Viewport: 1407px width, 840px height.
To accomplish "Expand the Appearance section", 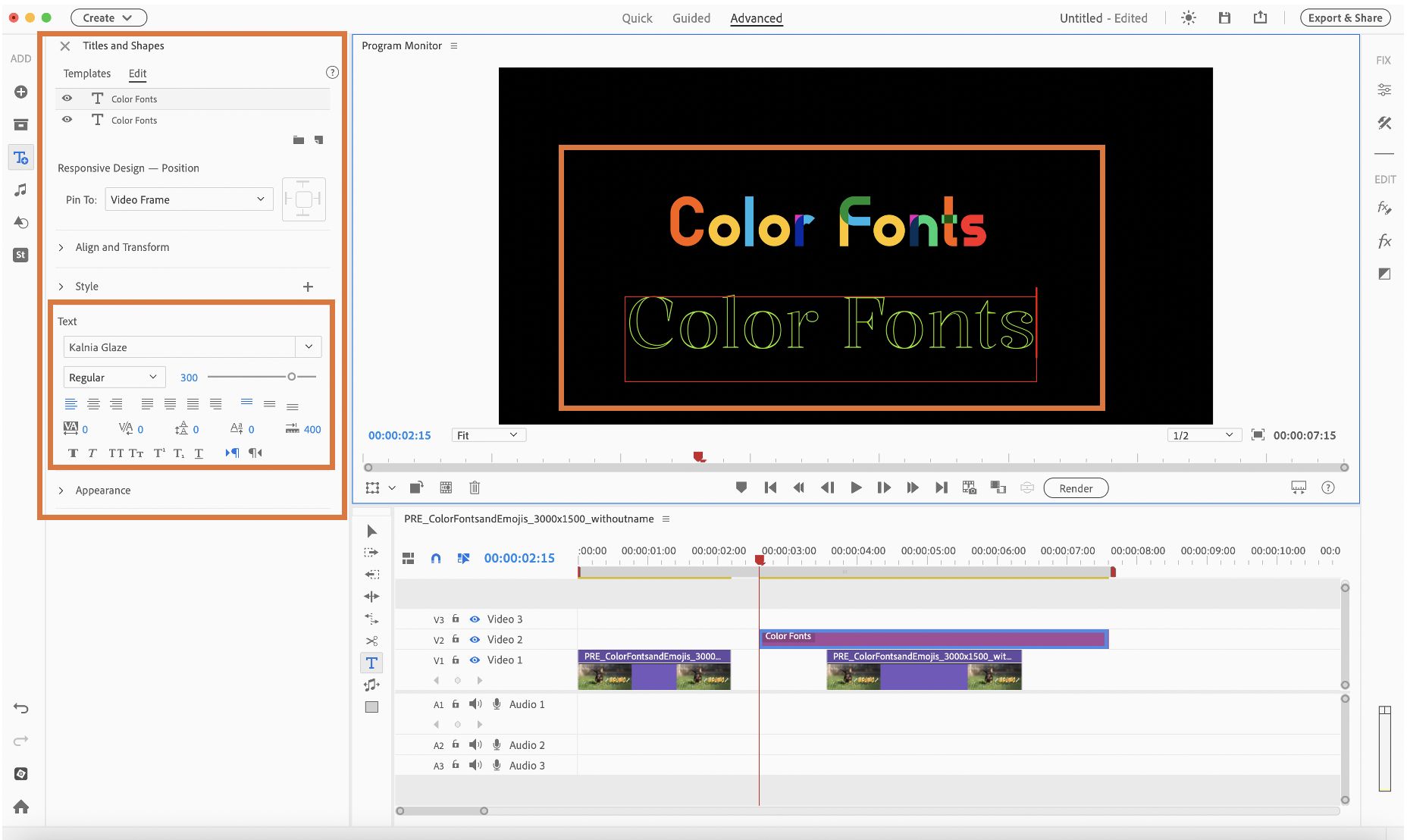I will (x=61, y=491).
